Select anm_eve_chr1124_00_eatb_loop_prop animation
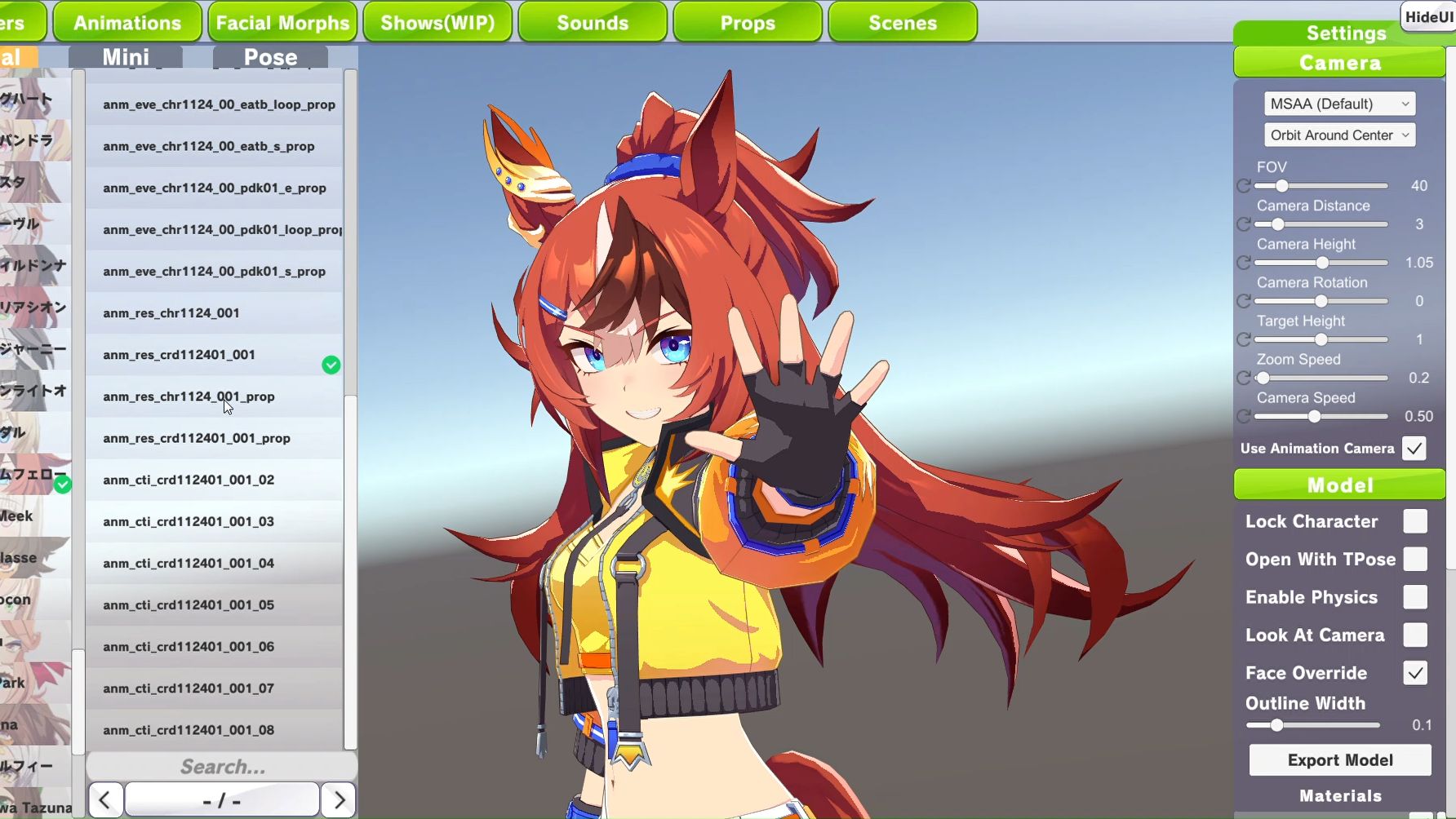This screenshot has width=1456, height=819. click(x=215, y=104)
